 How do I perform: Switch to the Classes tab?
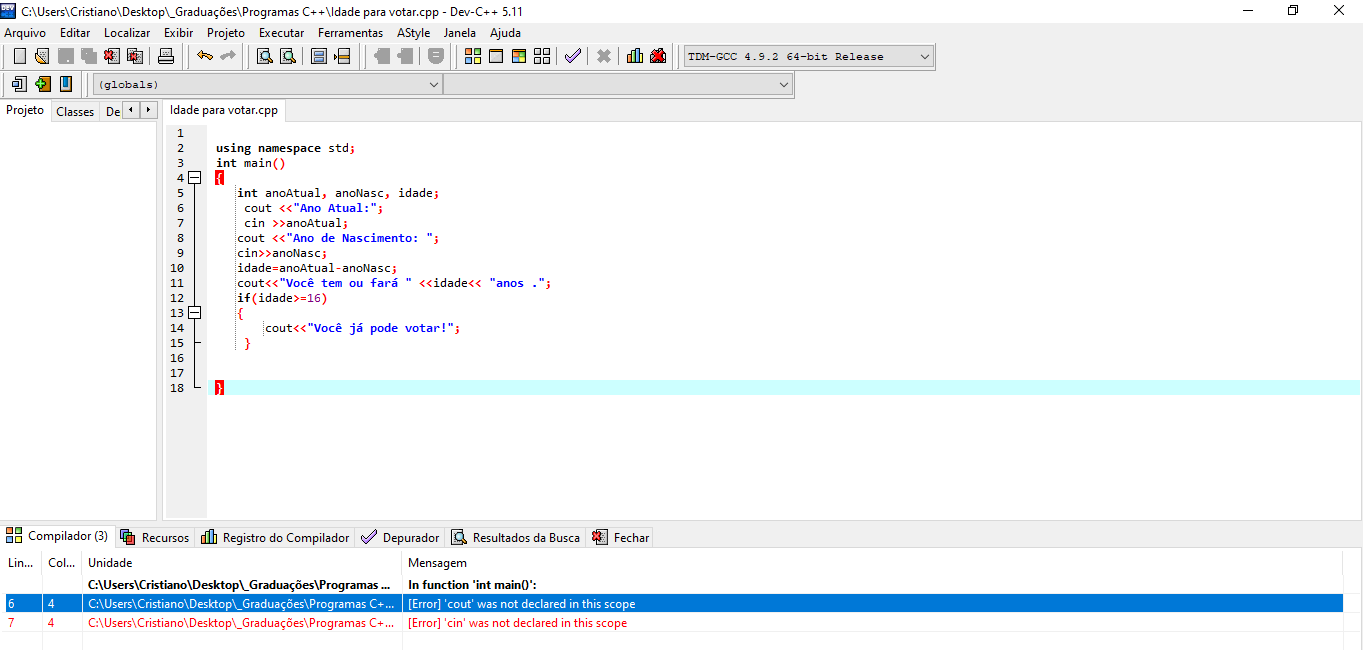point(75,112)
